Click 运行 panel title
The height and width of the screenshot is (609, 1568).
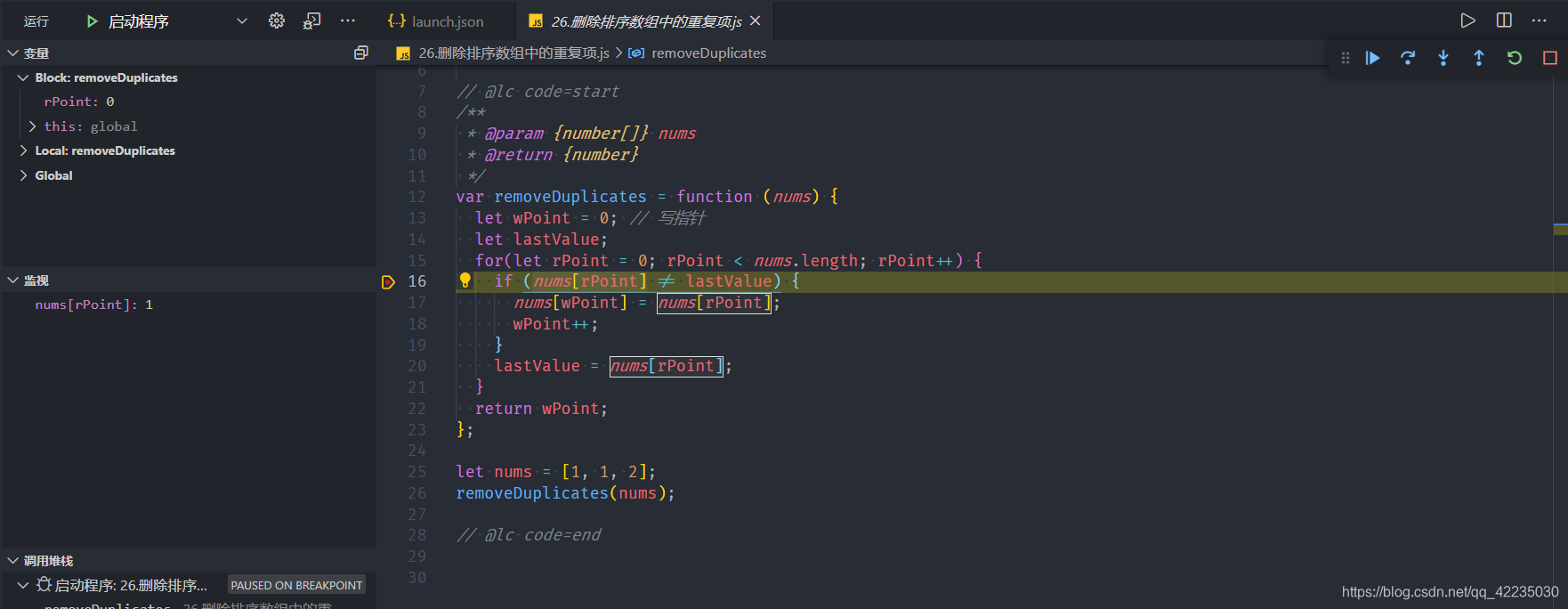pyautogui.click(x=36, y=21)
